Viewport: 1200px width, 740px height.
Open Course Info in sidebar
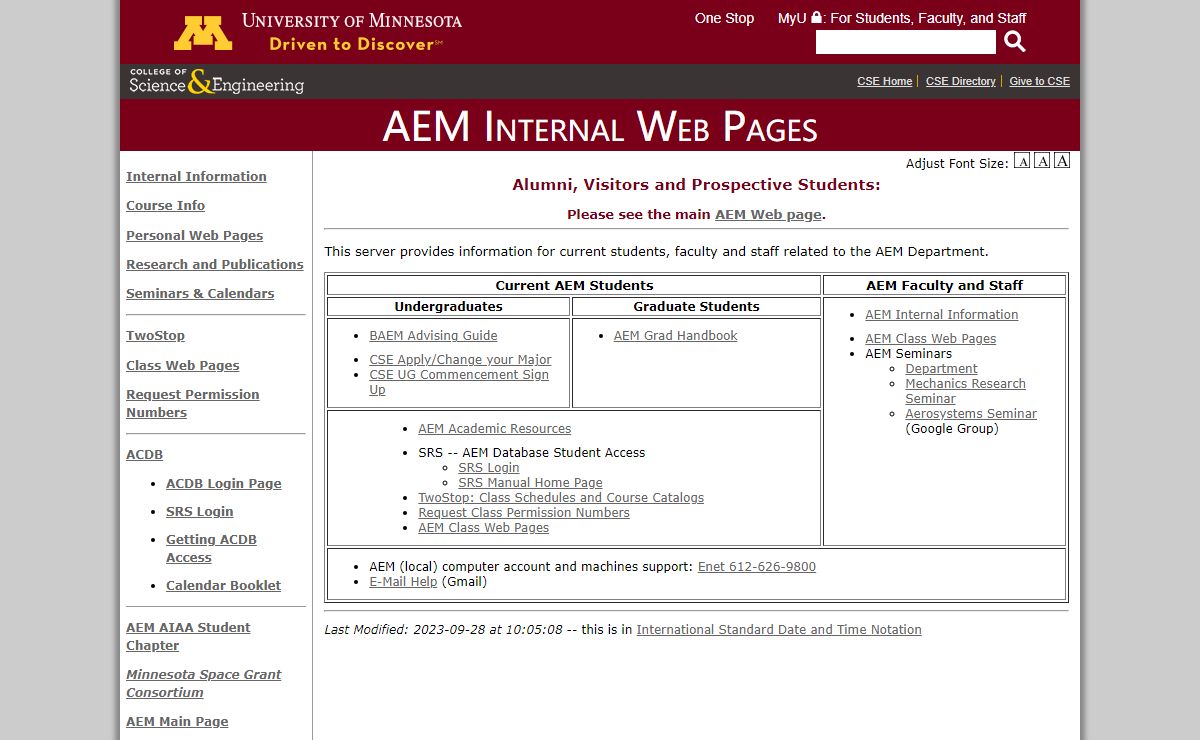coord(165,205)
